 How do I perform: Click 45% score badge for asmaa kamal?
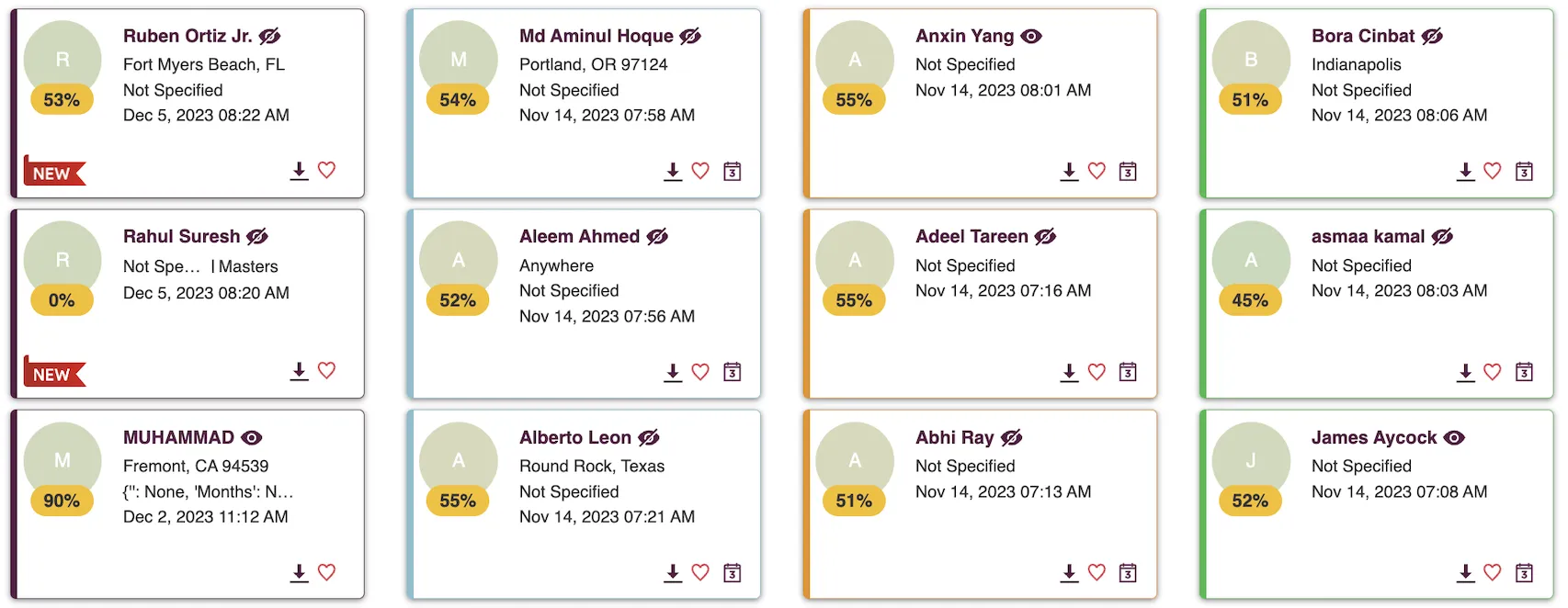click(1250, 300)
